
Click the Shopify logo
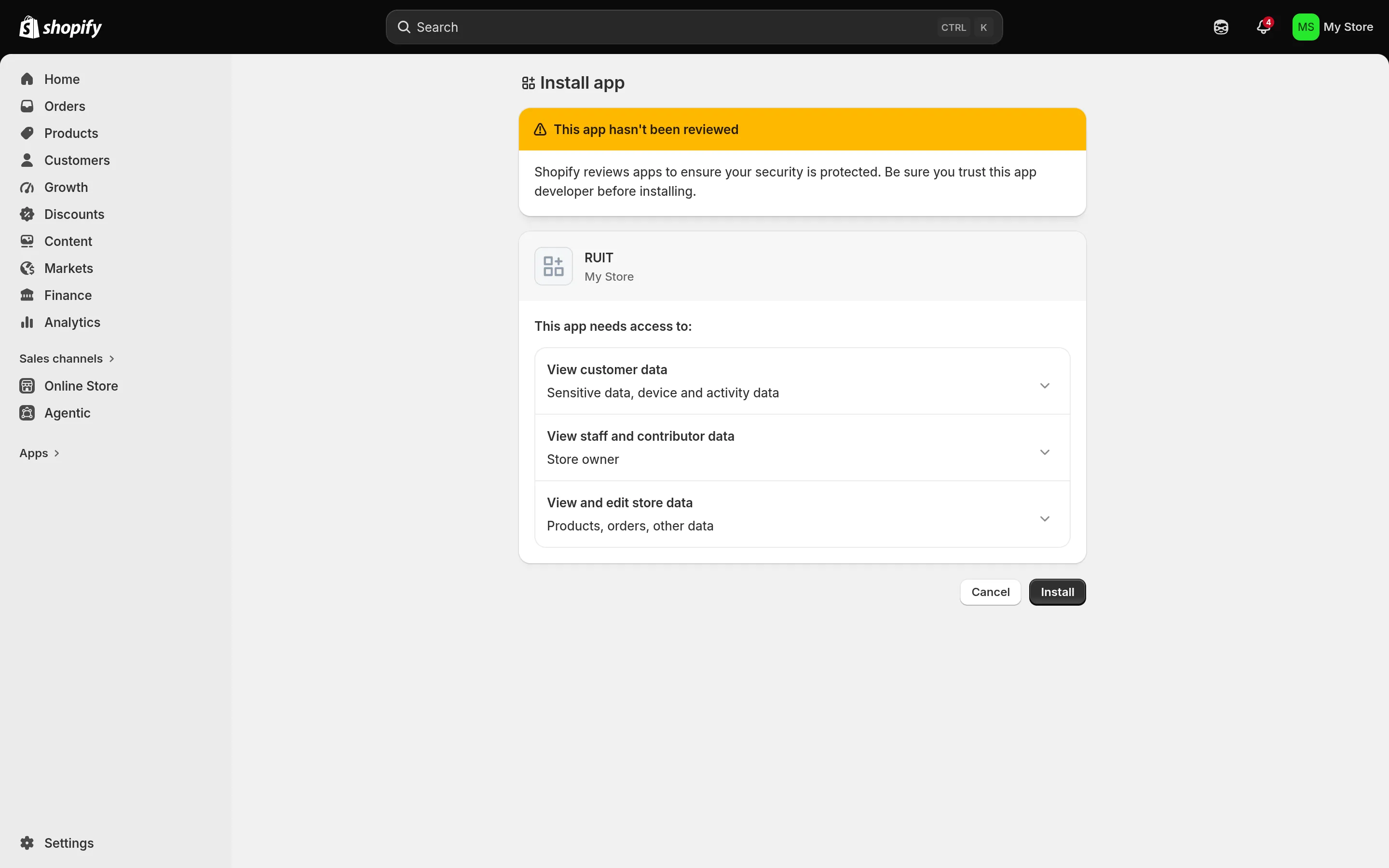[x=60, y=27]
